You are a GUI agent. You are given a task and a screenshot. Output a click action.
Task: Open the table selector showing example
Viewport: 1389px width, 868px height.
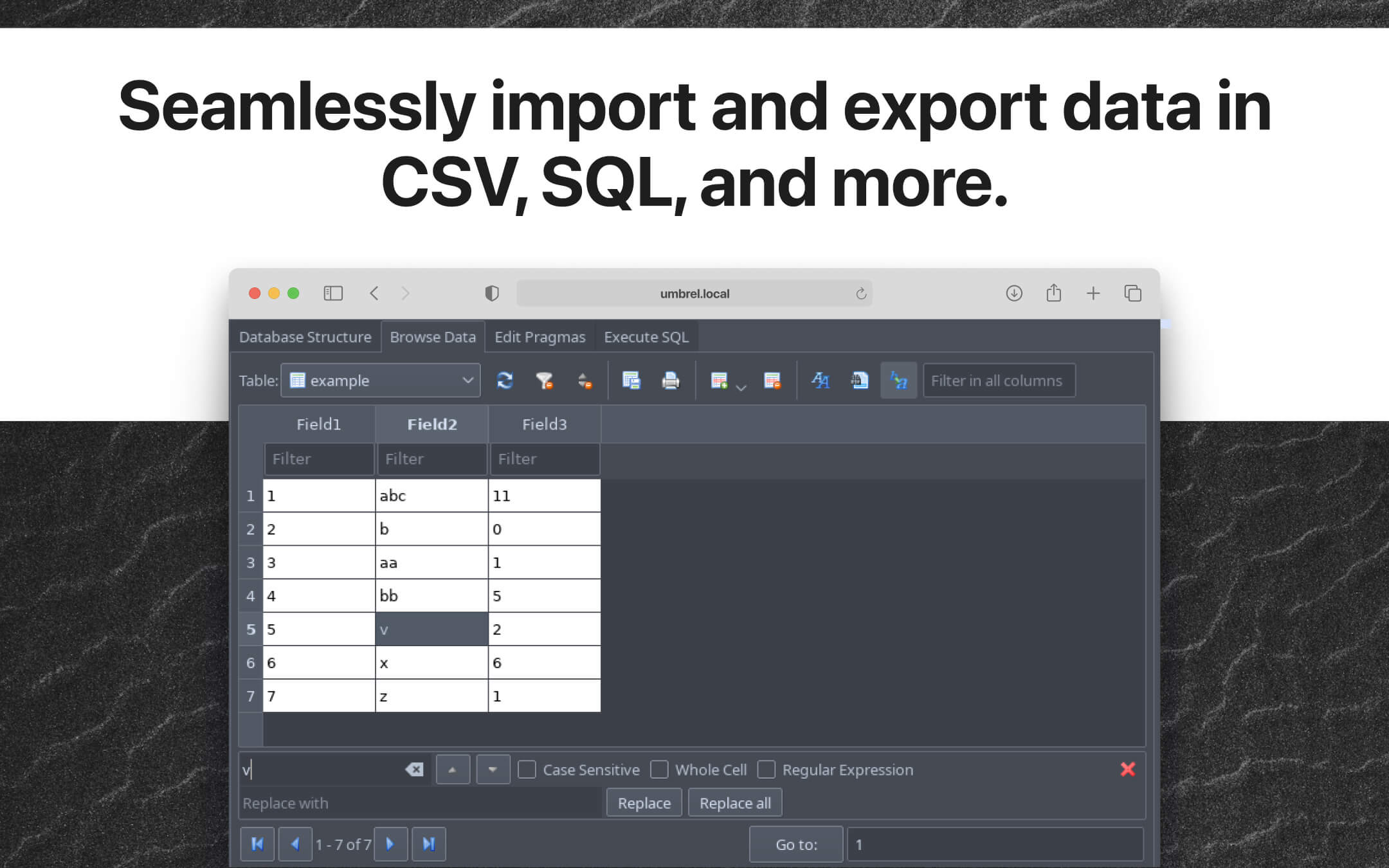coord(380,380)
